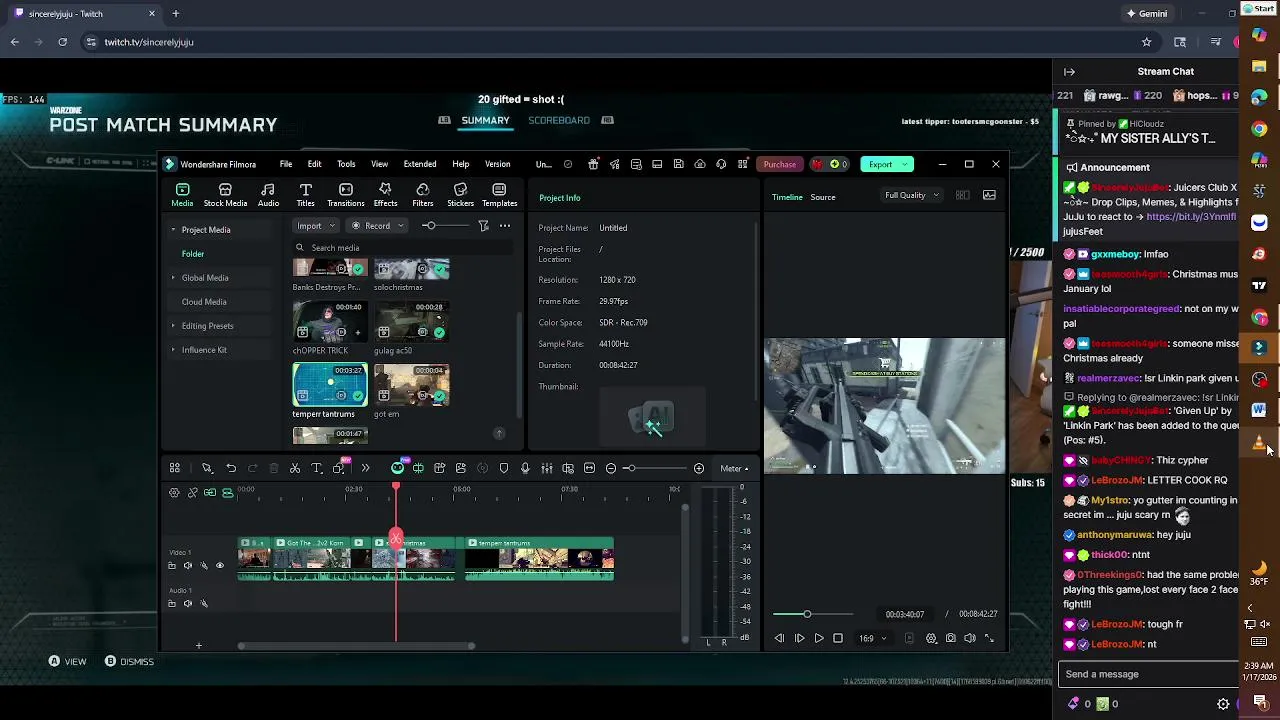Open the Titles panel

click(x=306, y=195)
